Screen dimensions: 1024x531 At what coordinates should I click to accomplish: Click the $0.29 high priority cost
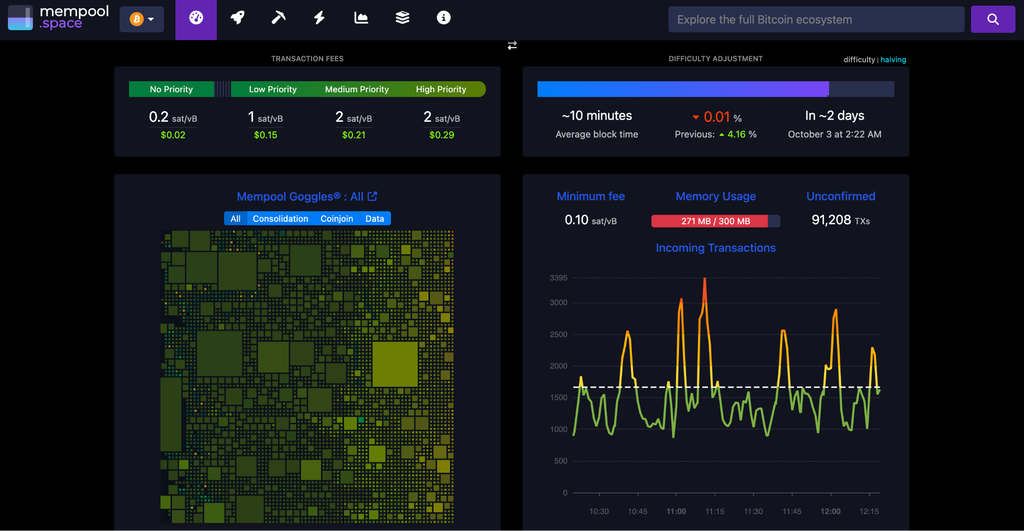click(x=441, y=135)
